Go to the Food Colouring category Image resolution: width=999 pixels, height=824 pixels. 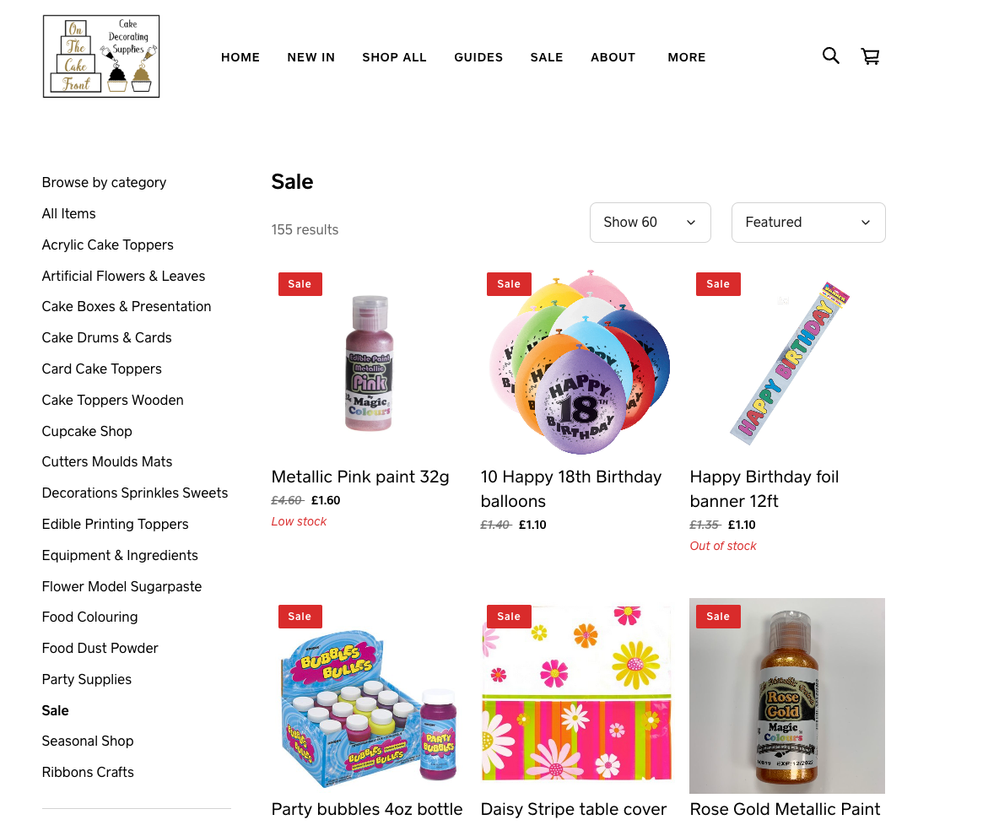point(90,617)
